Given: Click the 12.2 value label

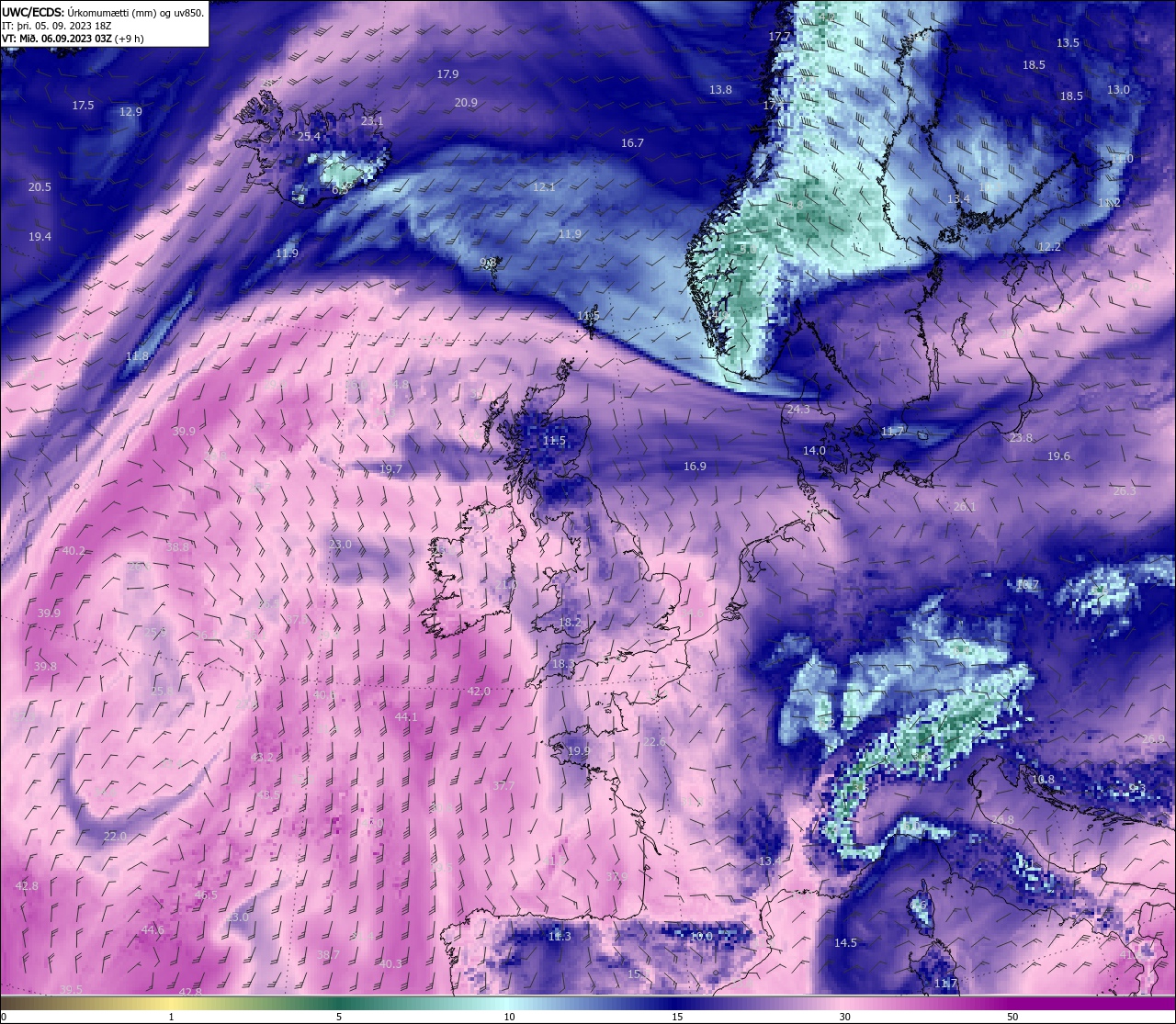Looking at the screenshot, I should [1049, 247].
